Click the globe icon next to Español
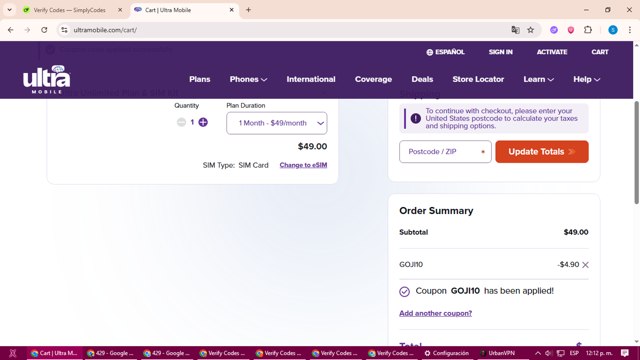 point(429,52)
